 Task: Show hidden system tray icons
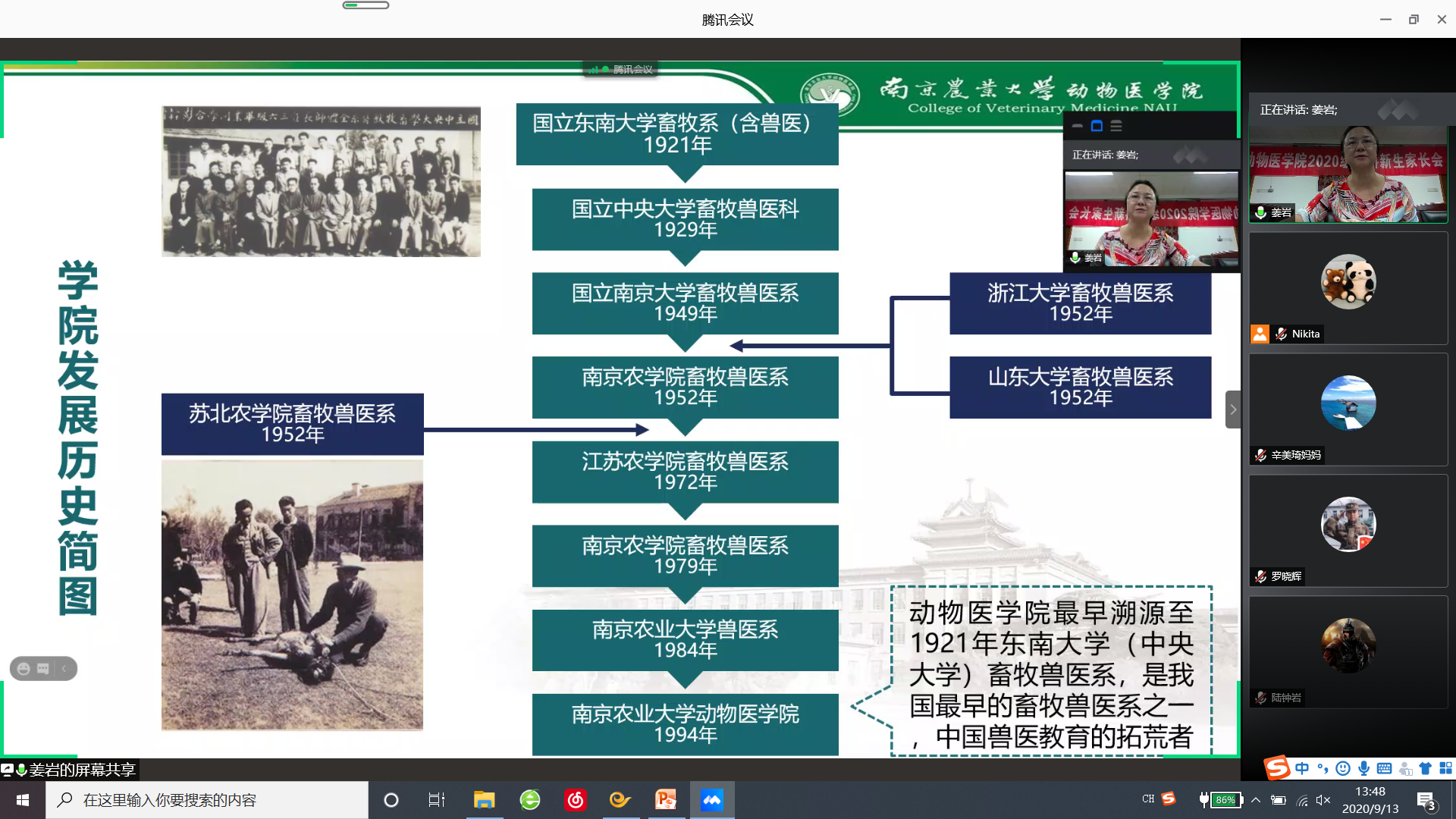coord(1256,800)
